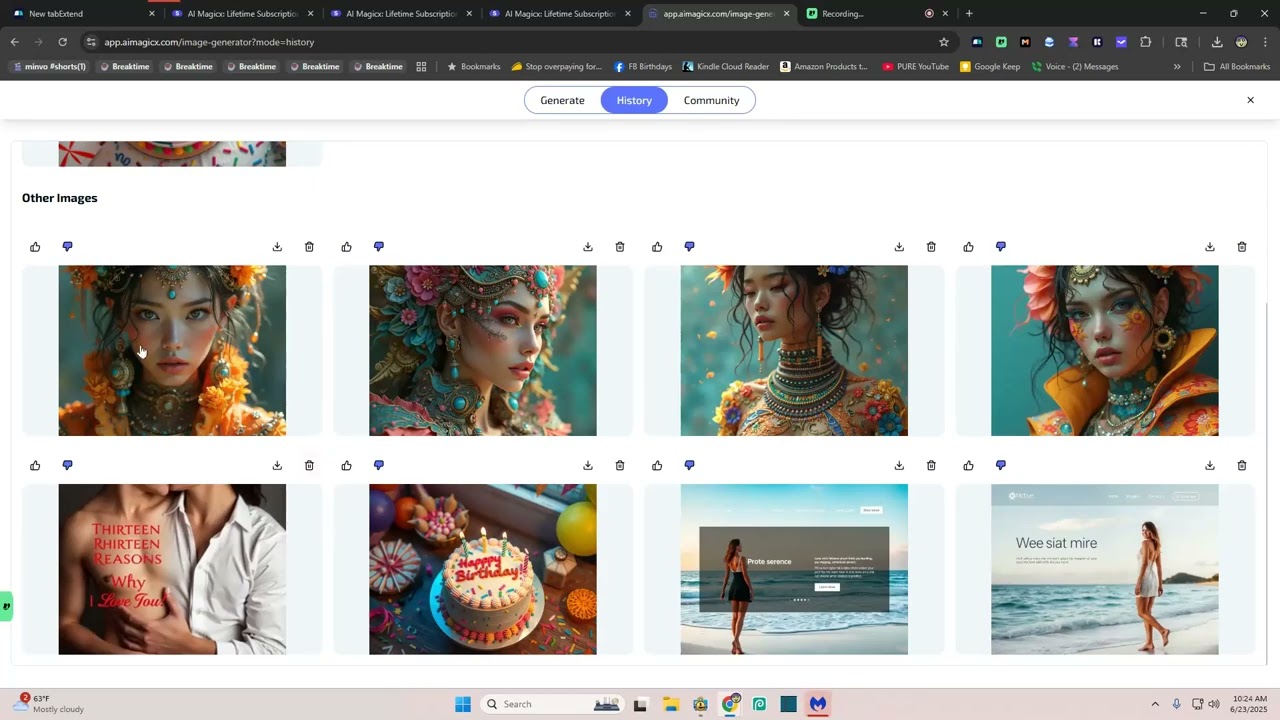
Task: Download the beaded necklace woman image
Action: pyautogui.click(x=899, y=247)
